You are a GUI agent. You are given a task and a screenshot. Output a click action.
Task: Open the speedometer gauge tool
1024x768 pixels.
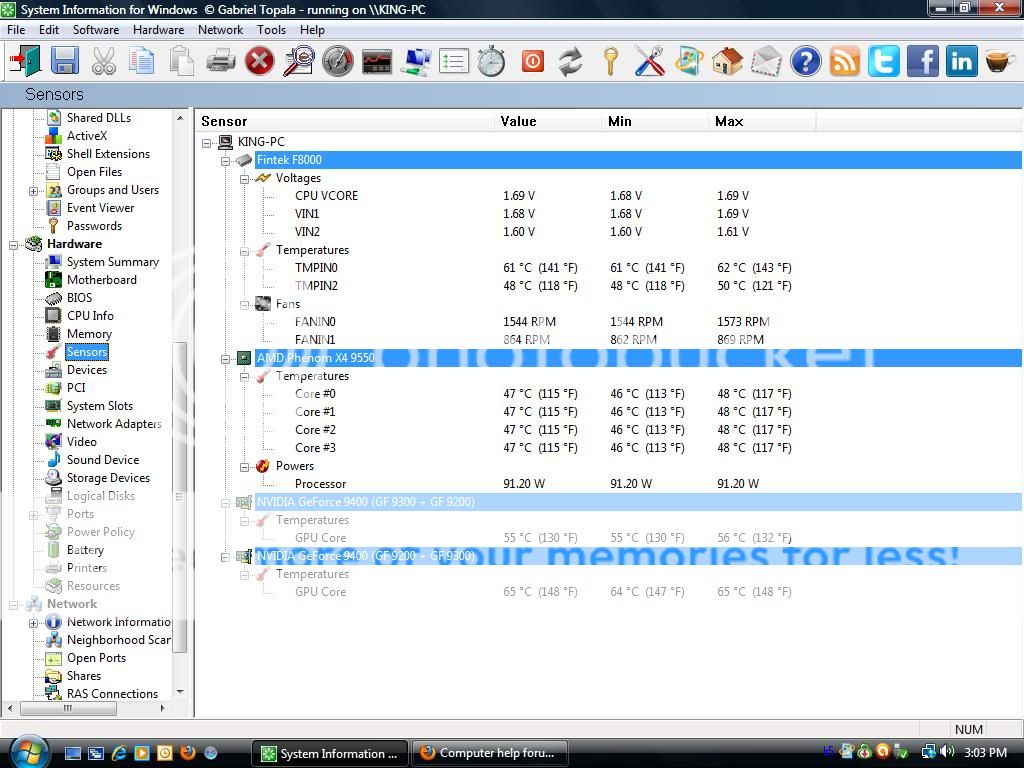[338, 61]
